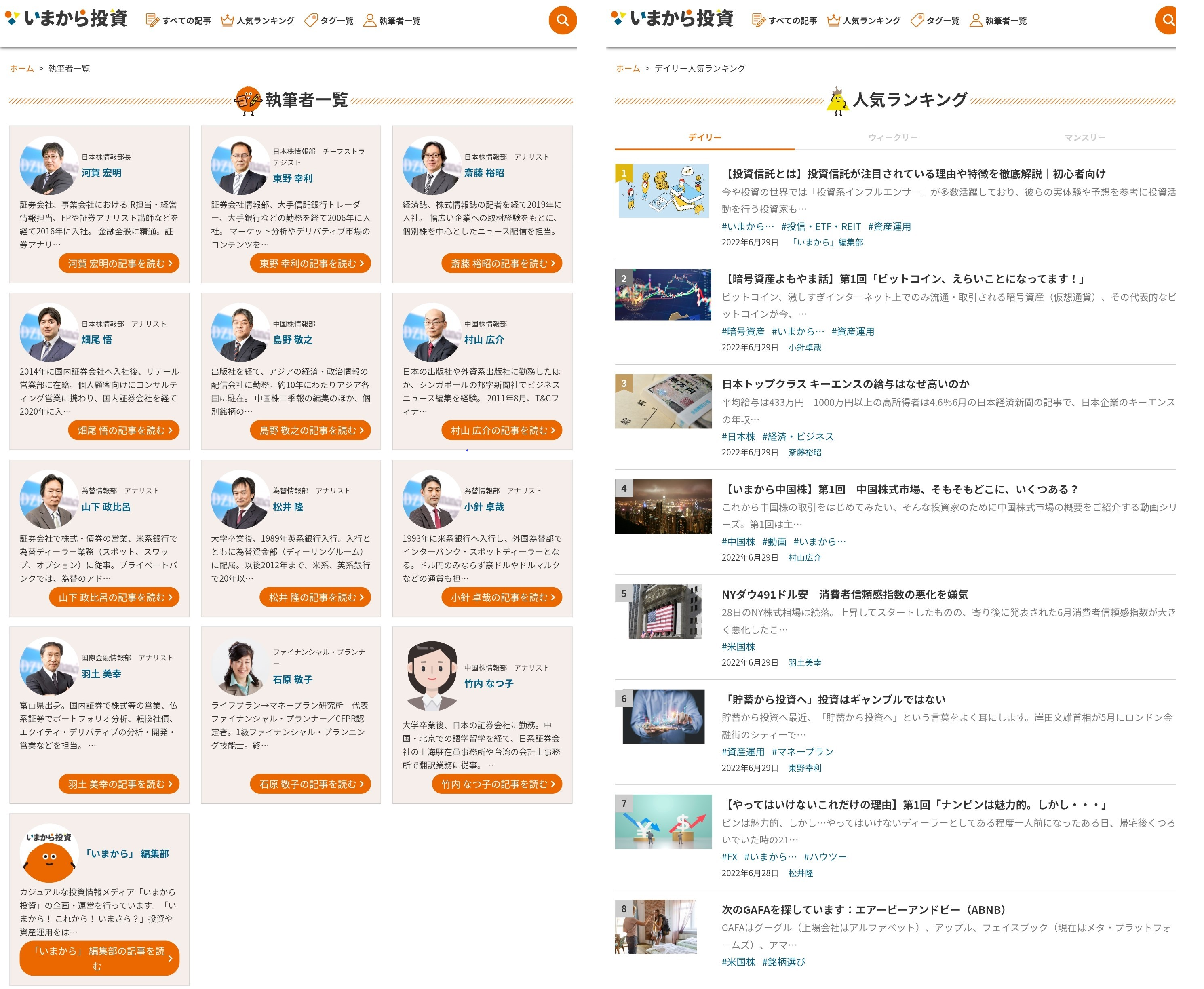Click the orange search icon in the left page header
The image size is (1204, 989).
click(562, 21)
